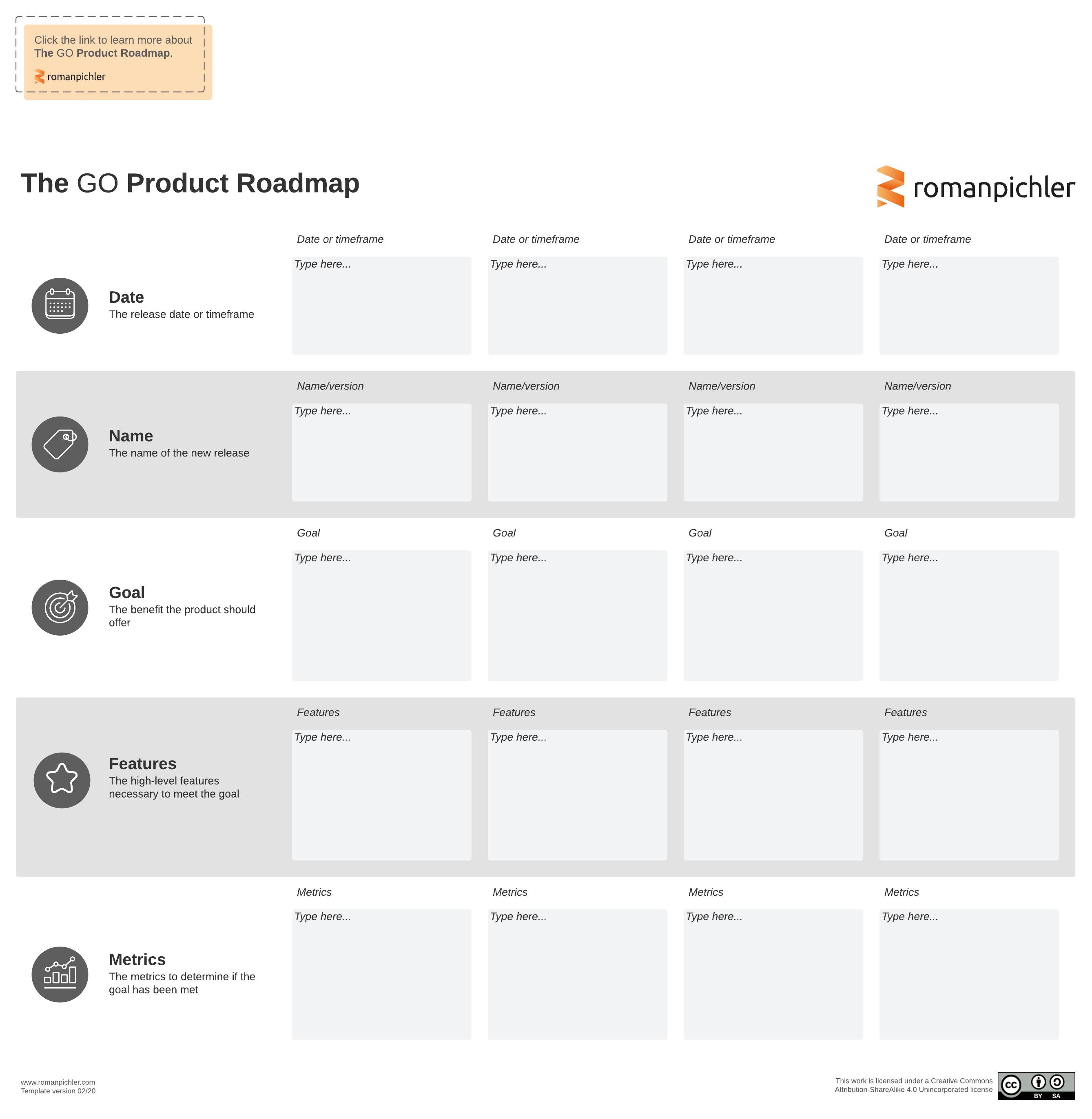Click the fourth Date or timeframe input box
This screenshot has height=1119, width=1092.
[969, 306]
